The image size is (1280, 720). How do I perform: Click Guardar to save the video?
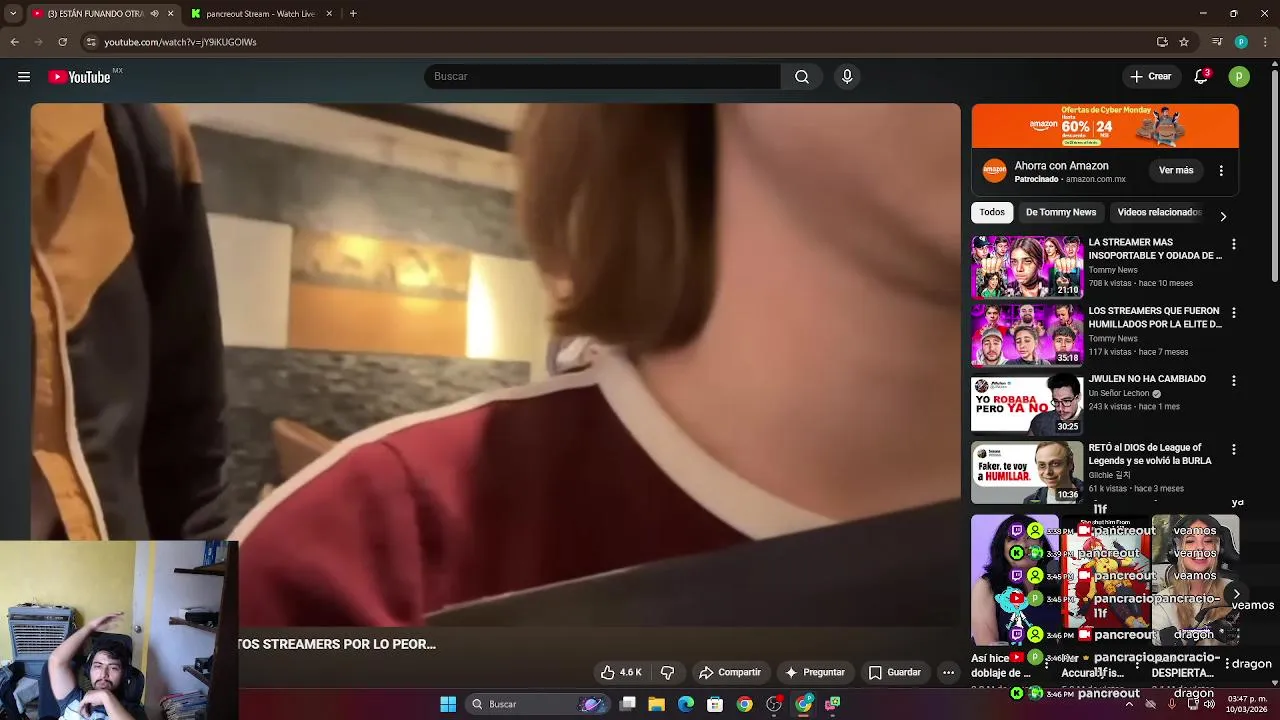(x=895, y=672)
